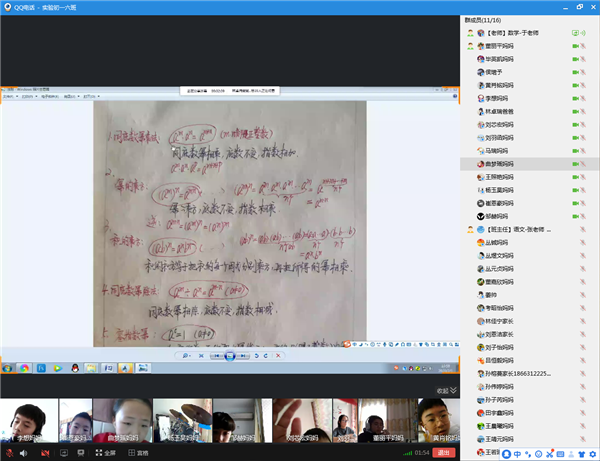Click green camera icon beside 曲梦瑶妈妈
The width and height of the screenshot is (600, 461).
574,164
